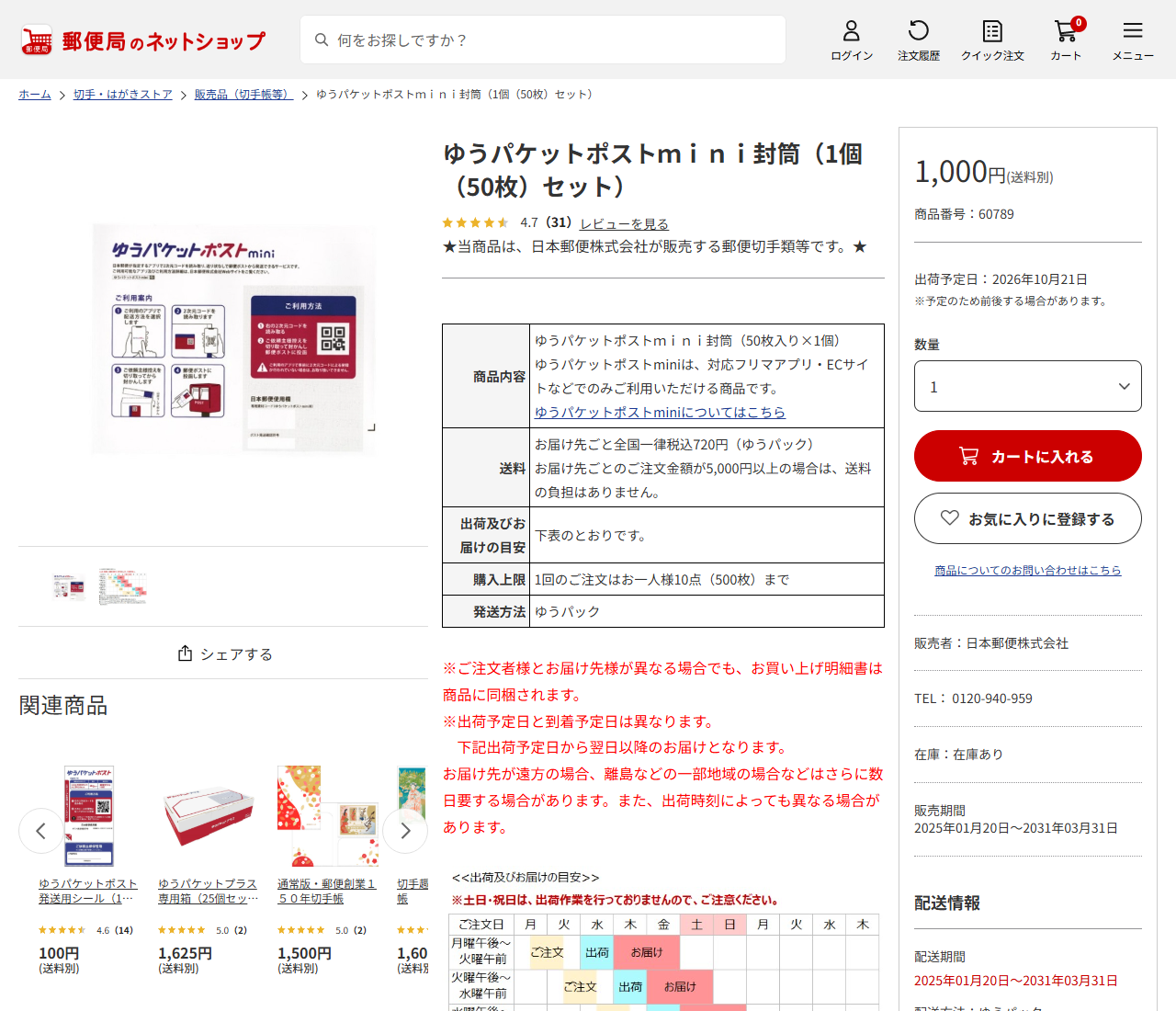This screenshot has width=1176, height=1011.
Task: Click the 関連商品 section heading
Action: (63, 705)
